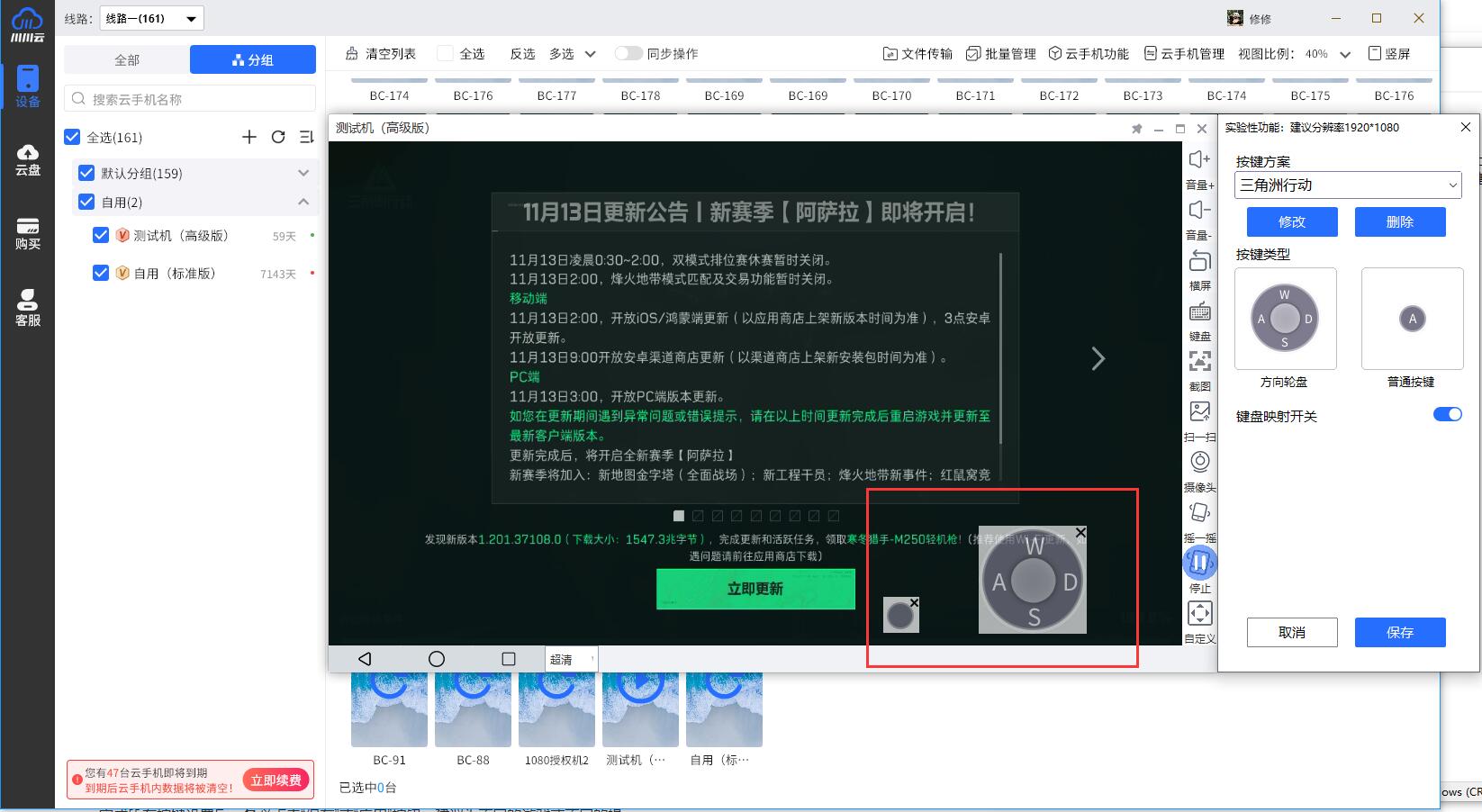
Task: Open the 线路一(161) line dropdown
Action: [151, 18]
